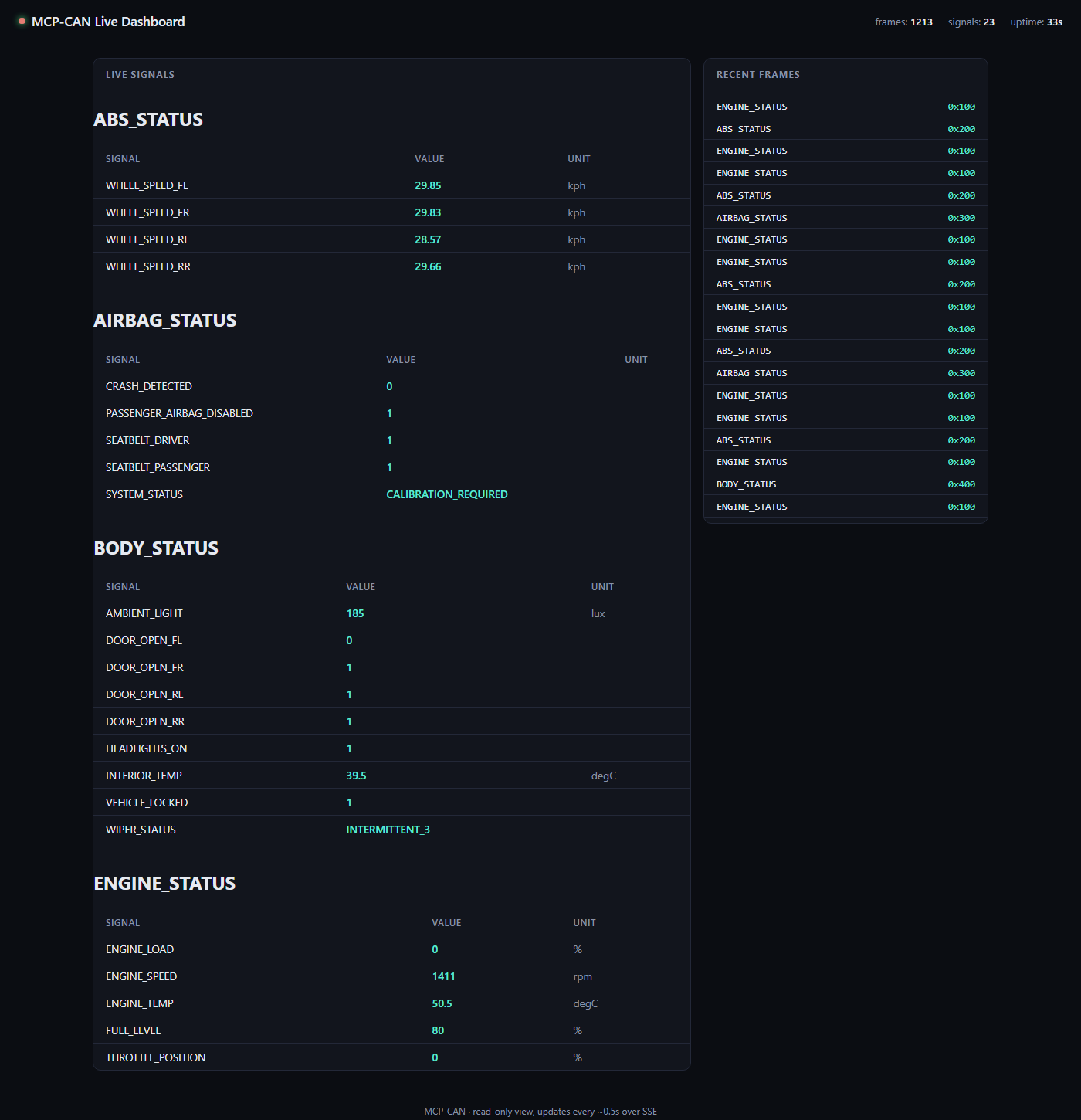Click the WHEEL_SPEED_FR value 29.83
This screenshot has width=1081, height=1120.
click(x=428, y=212)
